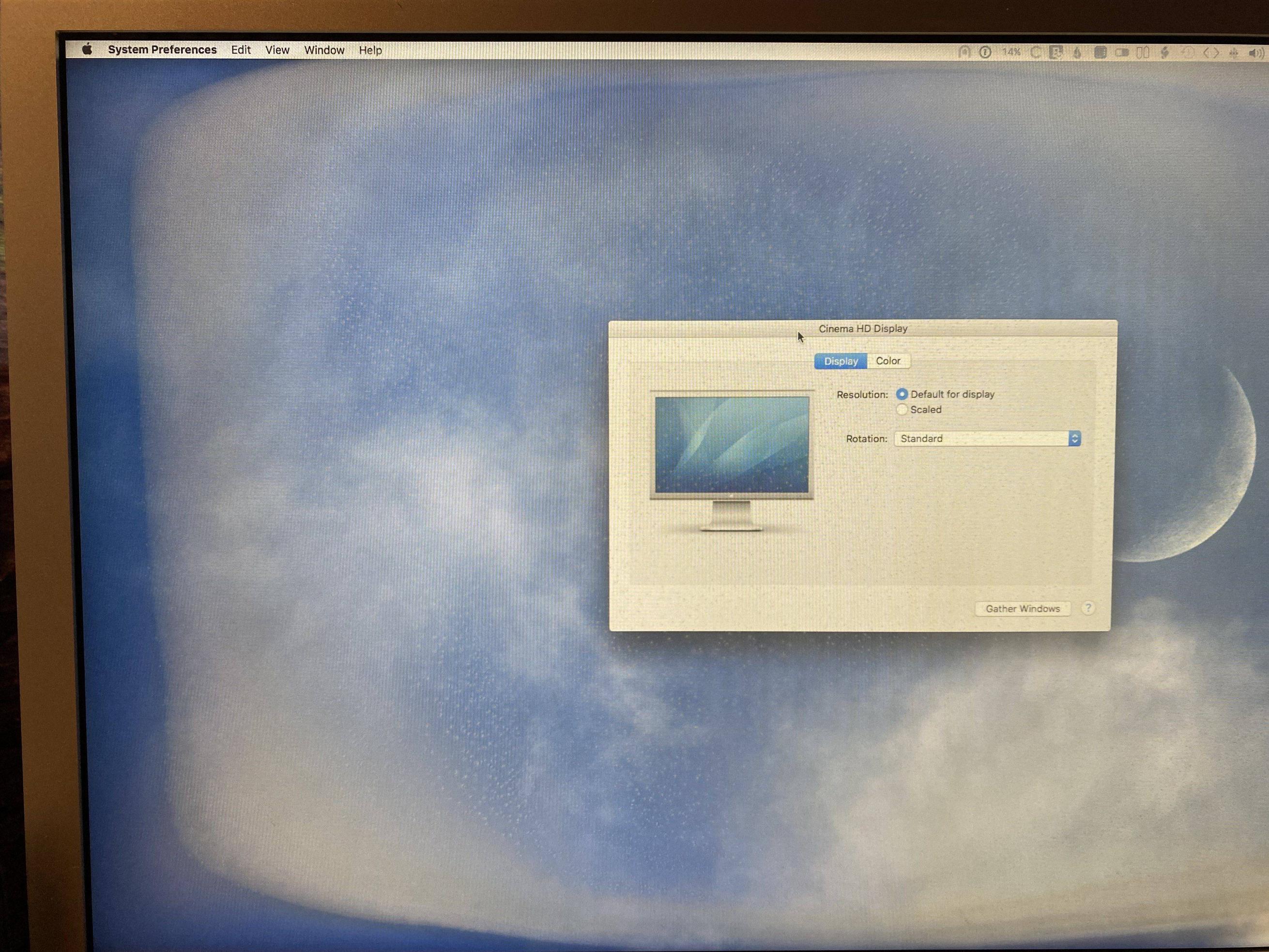Open the Apple menu
This screenshot has height=952, width=1269.
click(x=87, y=49)
